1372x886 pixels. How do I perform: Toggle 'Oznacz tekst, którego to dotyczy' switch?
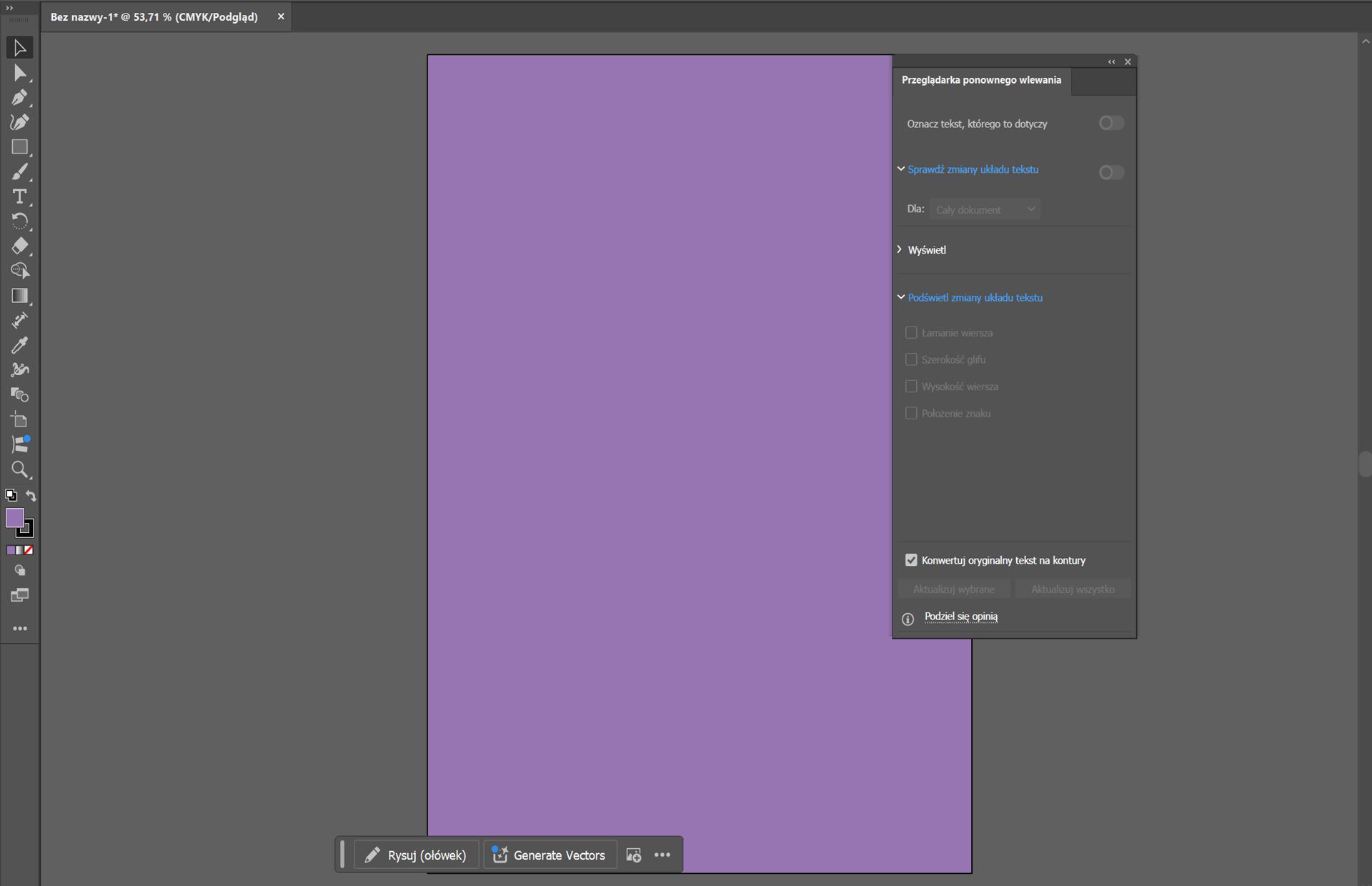click(x=1110, y=124)
